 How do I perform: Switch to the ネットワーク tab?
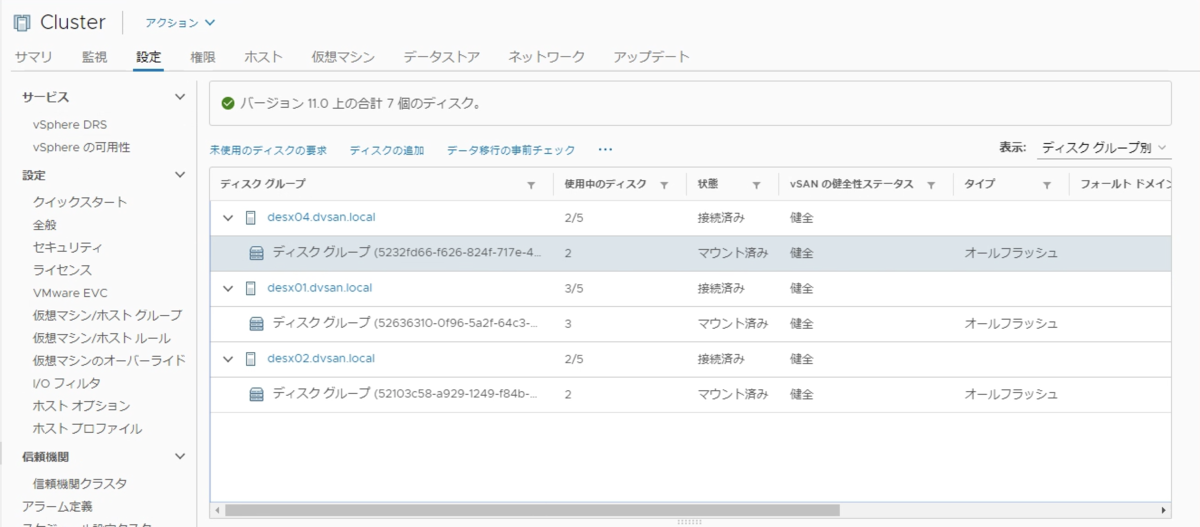[547, 57]
